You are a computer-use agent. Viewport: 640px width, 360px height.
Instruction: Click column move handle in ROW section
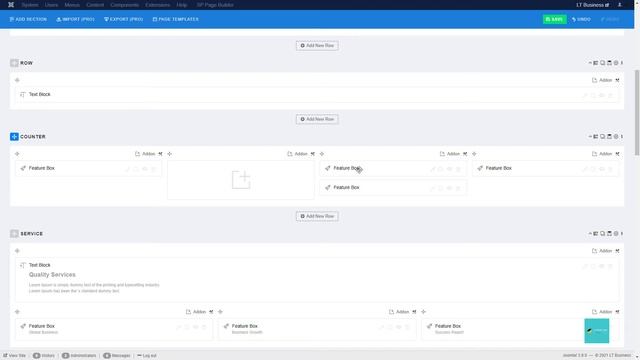point(17,80)
